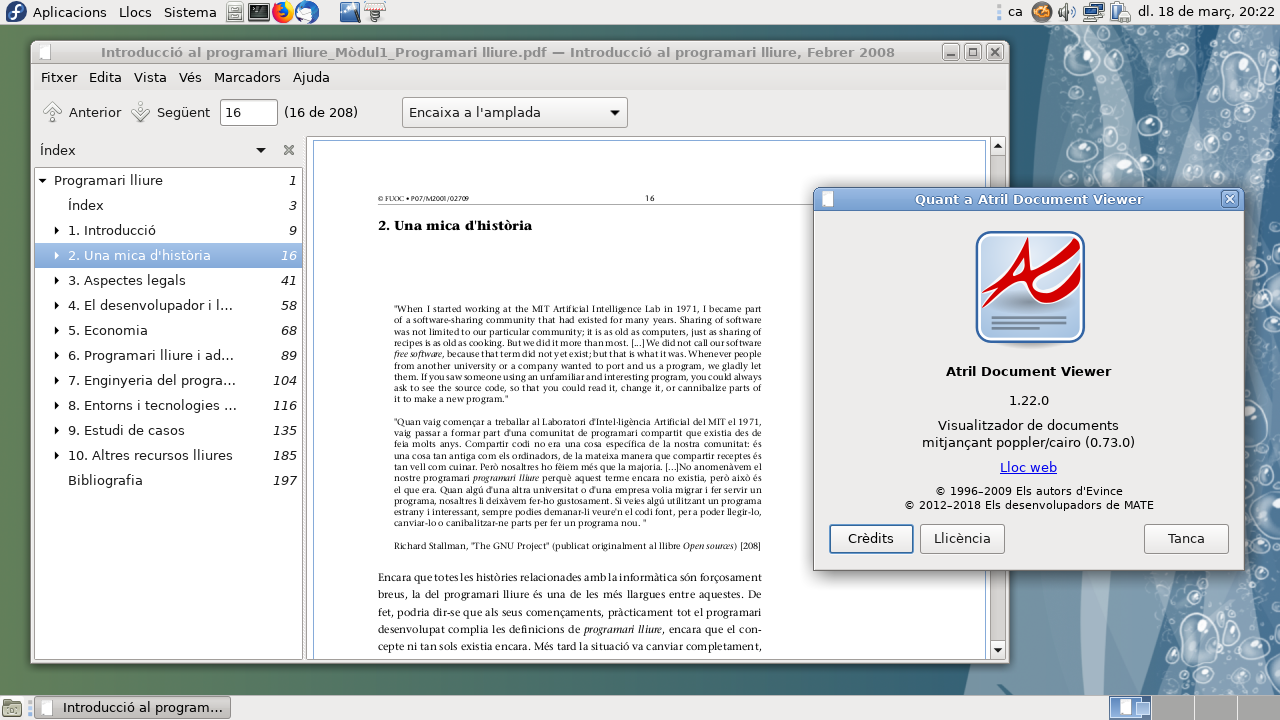1280x720 pixels.
Task: Open the Sistema panel menu
Action: tap(190, 12)
